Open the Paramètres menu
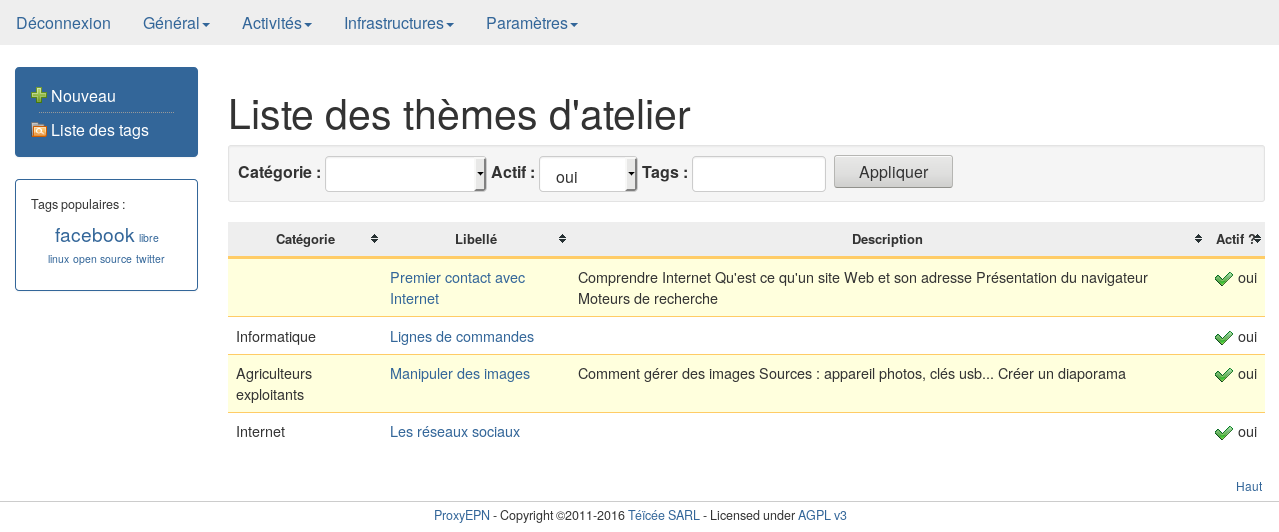The height and width of the screenshot is (532, 1279). [x=531, y=23]
